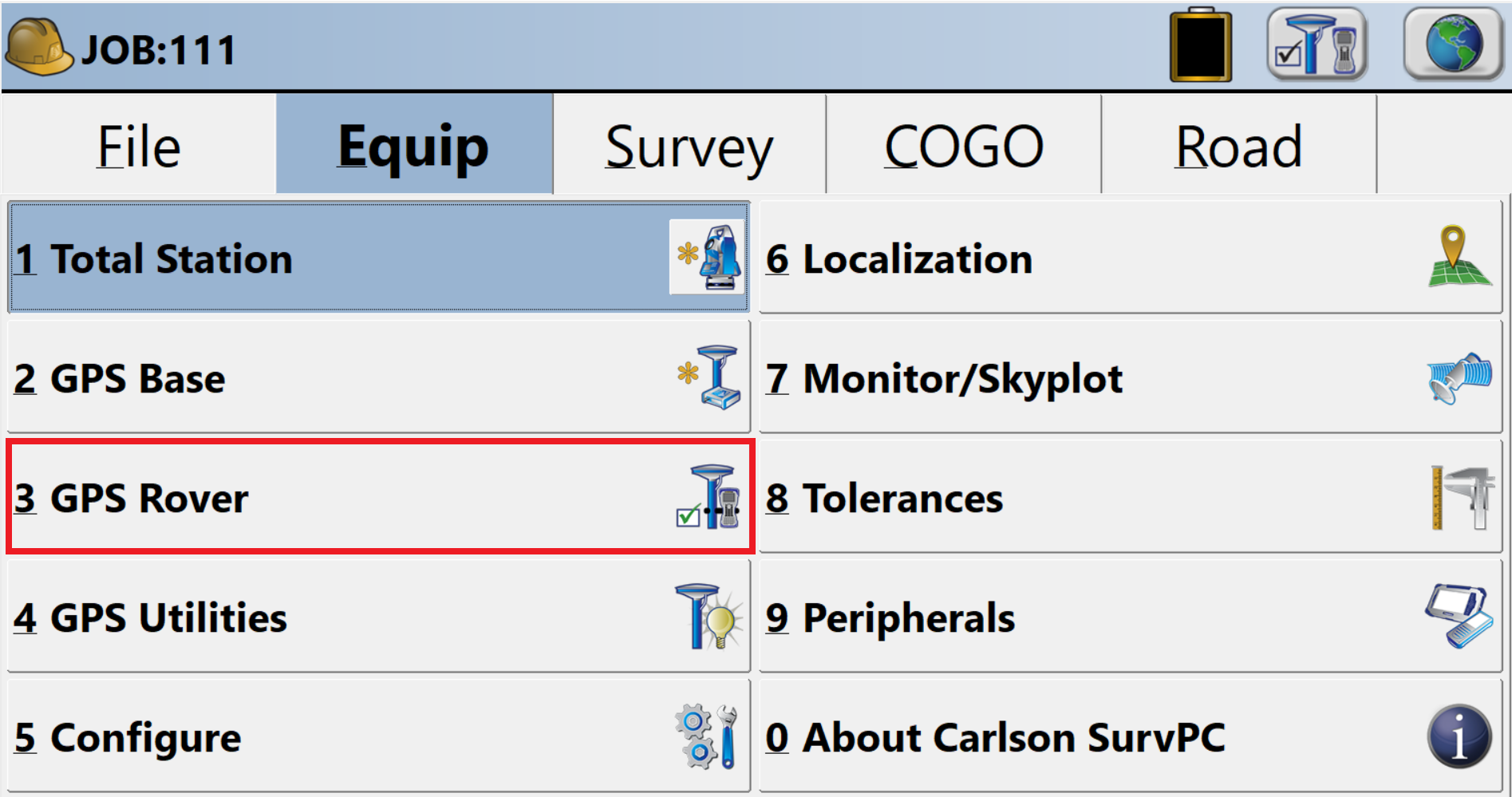Switch to the Survey tab
The width and height of the screenshot is (1512, 797).
(x=689, y=145)
